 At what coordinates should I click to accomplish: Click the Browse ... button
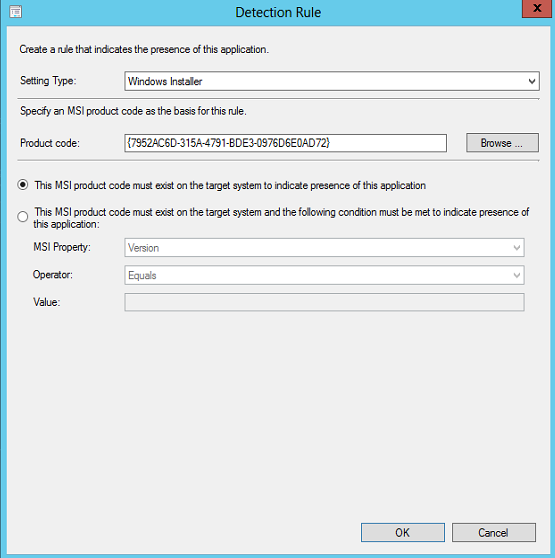tap(502, 143)
